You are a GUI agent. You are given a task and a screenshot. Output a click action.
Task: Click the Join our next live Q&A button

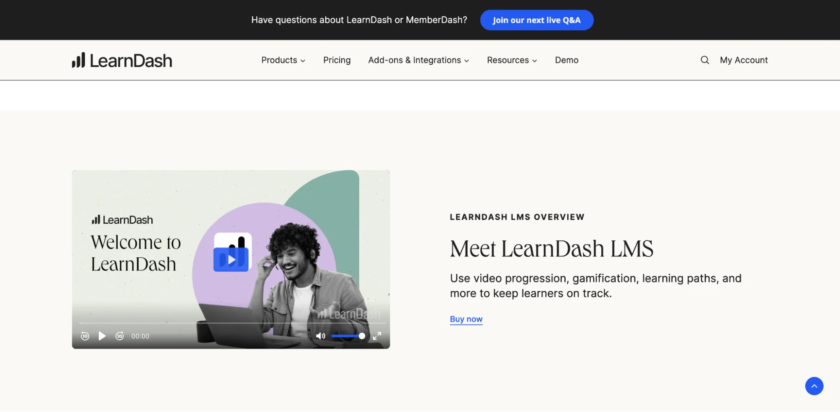pyautogui.click(x=536, y=20)
